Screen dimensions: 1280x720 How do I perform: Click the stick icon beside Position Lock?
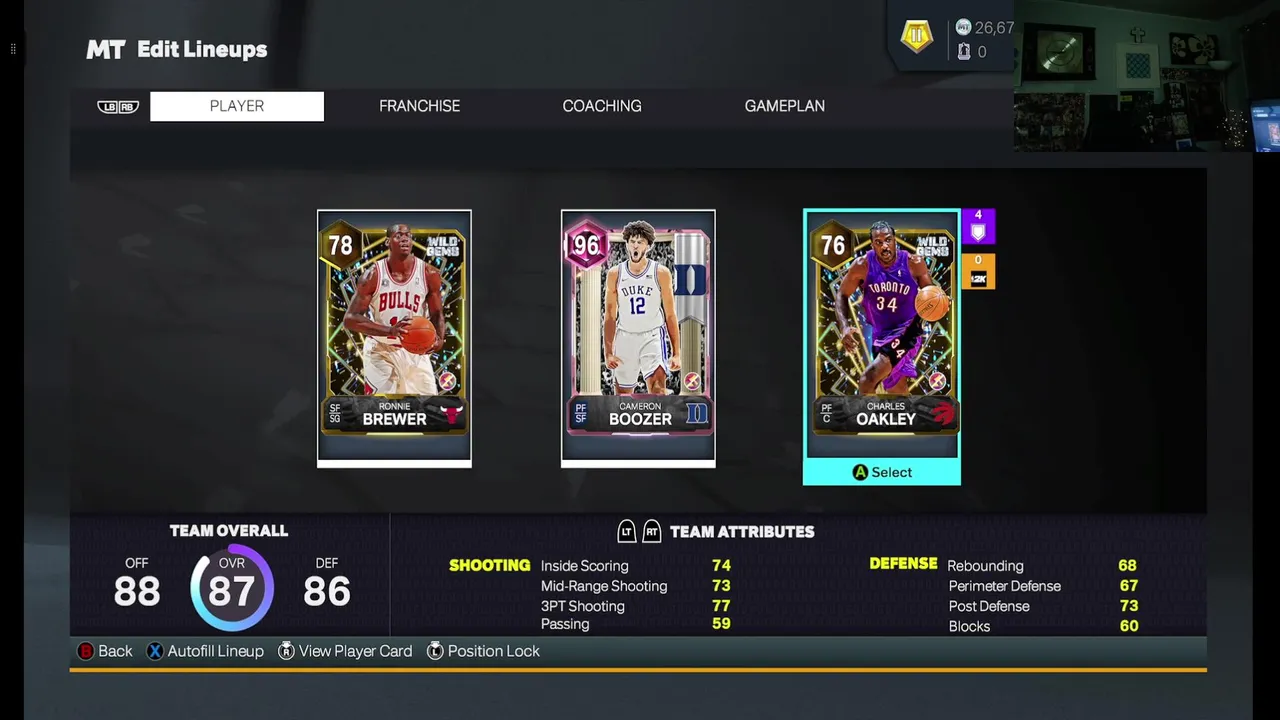(435, 651)
